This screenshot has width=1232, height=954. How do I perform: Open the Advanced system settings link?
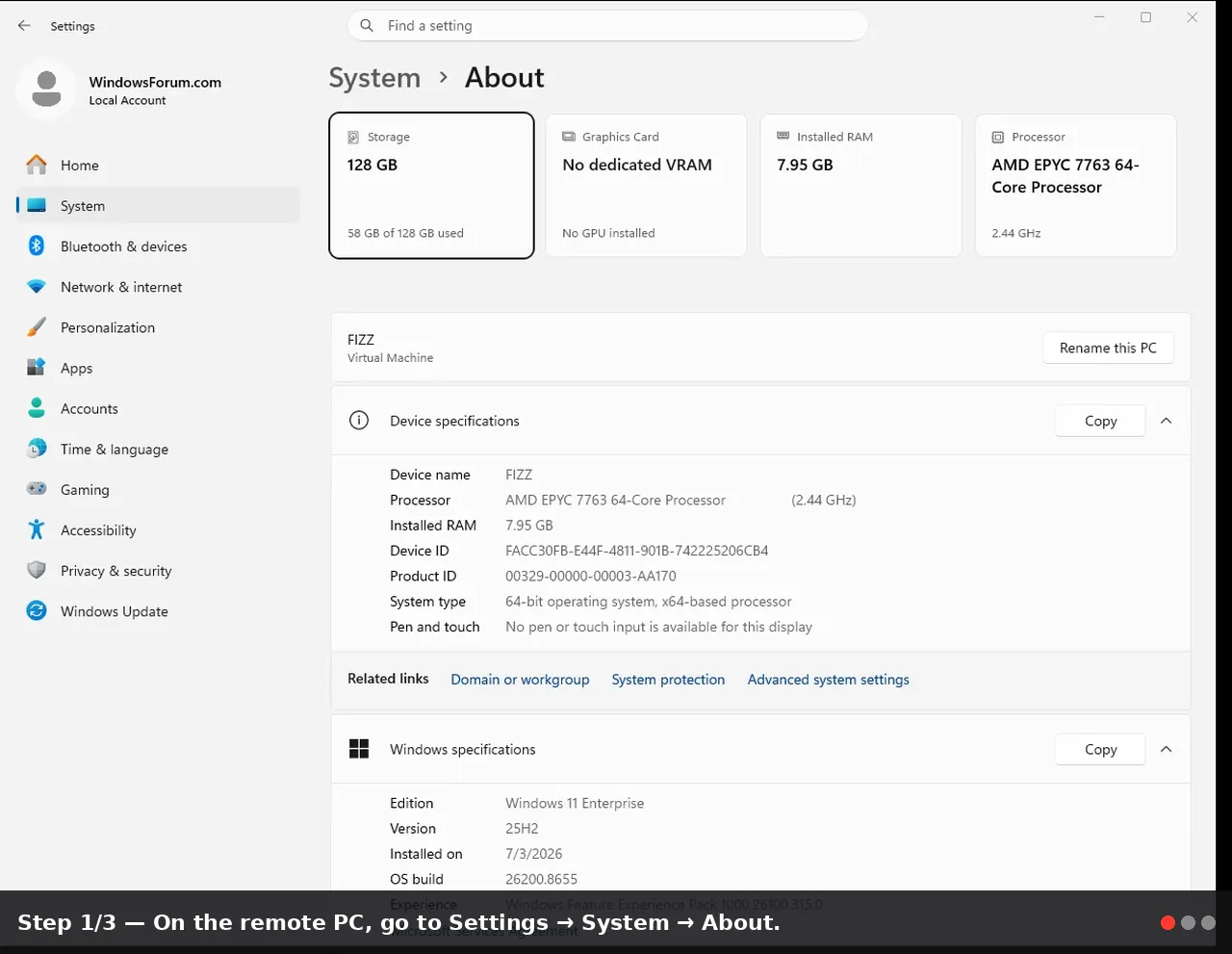click(x=828, y=679)
